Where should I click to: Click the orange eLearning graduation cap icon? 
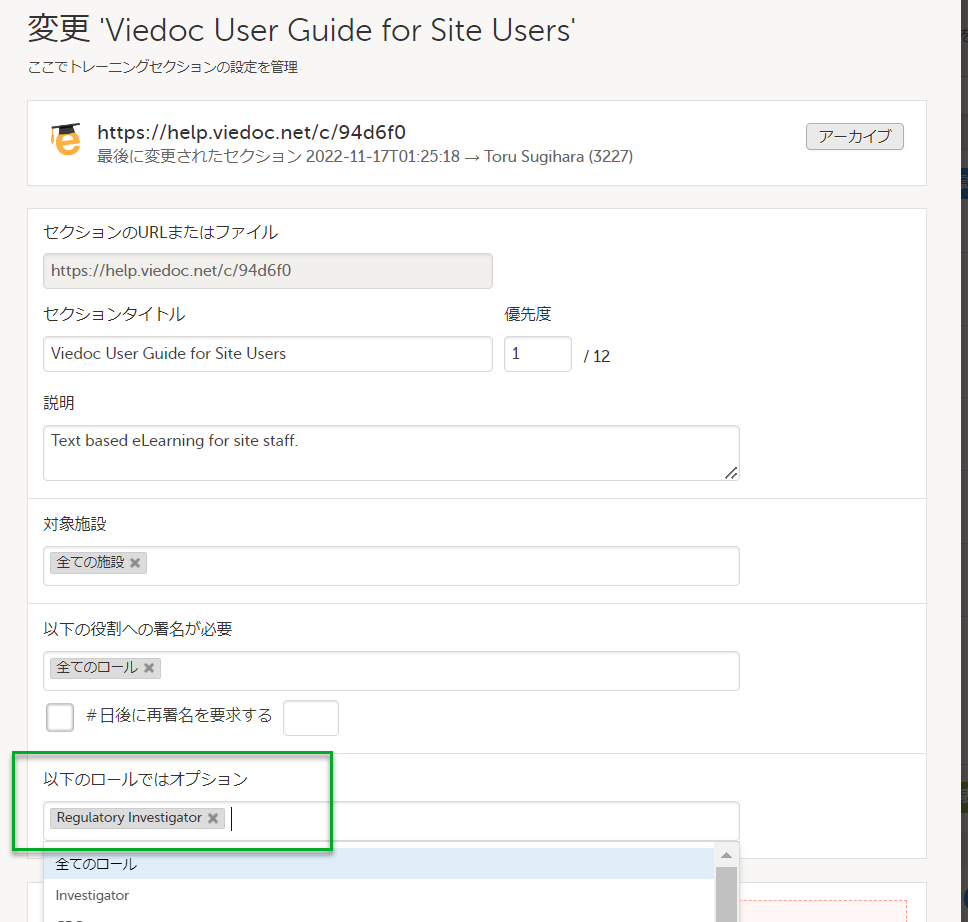tap(64, 141)
